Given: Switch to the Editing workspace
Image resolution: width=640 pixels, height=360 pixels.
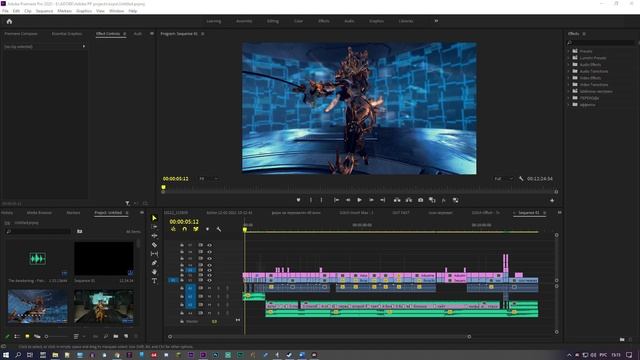Looking at the screenshot, I should click(x=273, y=21).
